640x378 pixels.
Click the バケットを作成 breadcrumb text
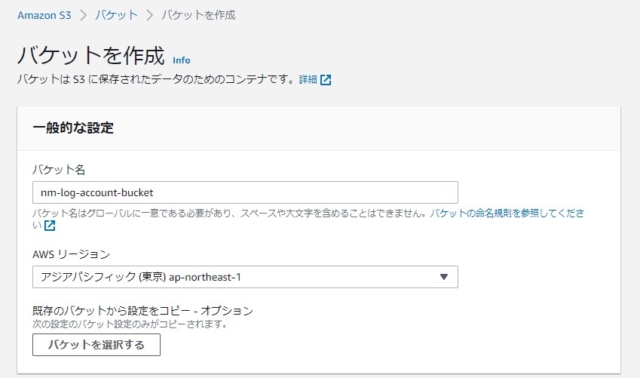198,15
